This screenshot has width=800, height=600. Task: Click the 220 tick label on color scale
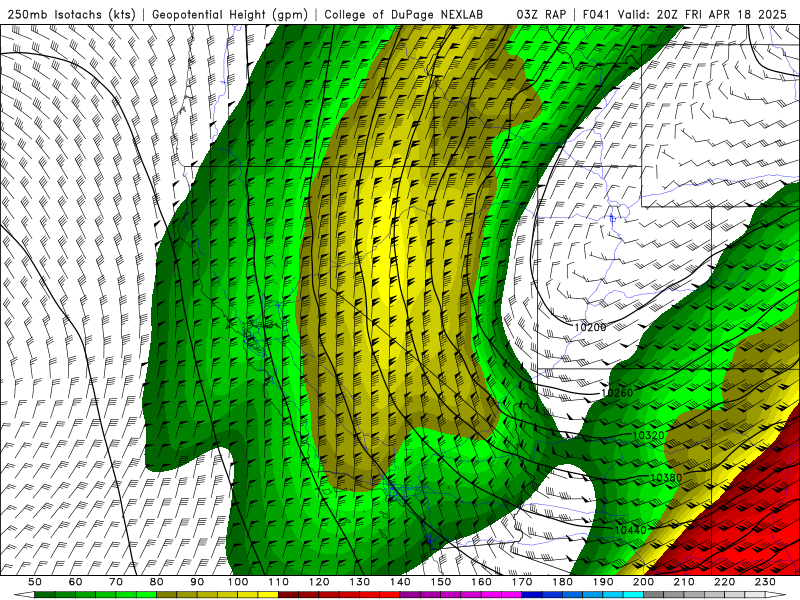[724, 582]
